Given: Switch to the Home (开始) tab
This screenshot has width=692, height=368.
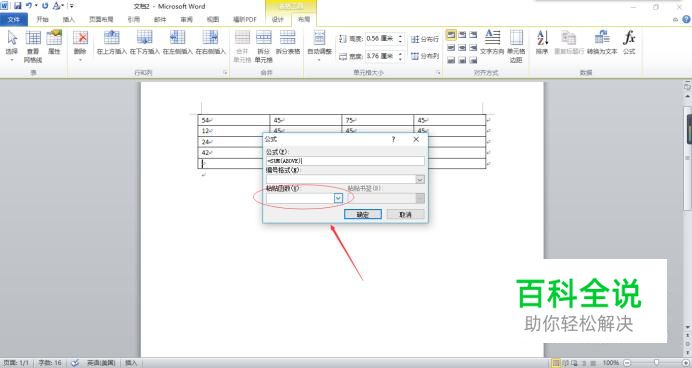Looking at the screenshot, I should click(42, 19).
